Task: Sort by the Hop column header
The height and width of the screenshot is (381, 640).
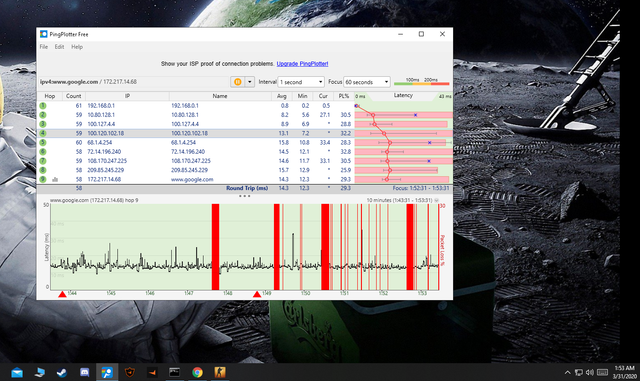Action: 49,96
